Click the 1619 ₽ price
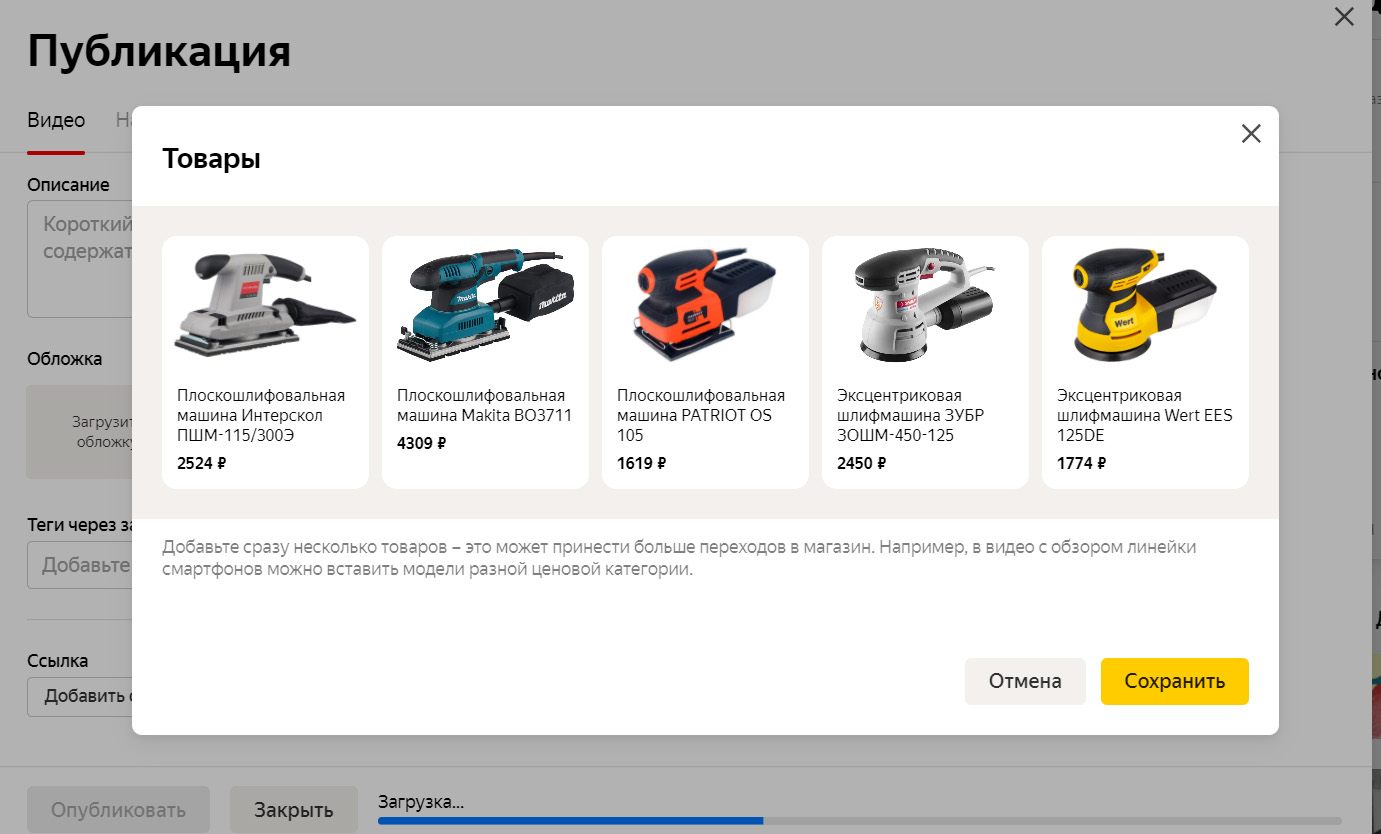Image resolution: width=1381 pixels, height=834 pixels. tap(641, 463)
